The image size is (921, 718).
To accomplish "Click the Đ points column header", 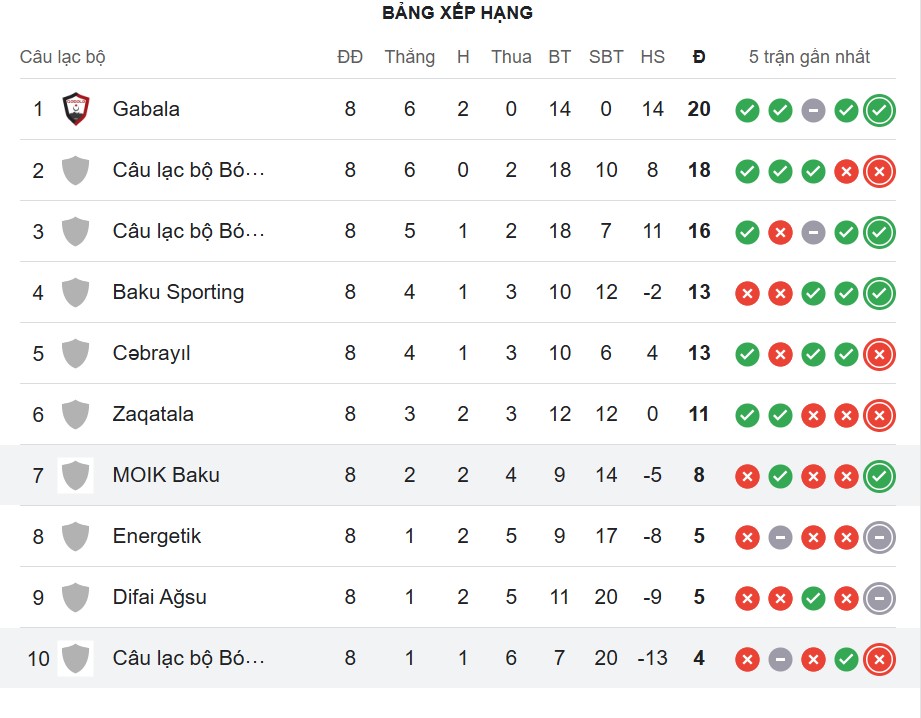I will (x=699, y=57).
